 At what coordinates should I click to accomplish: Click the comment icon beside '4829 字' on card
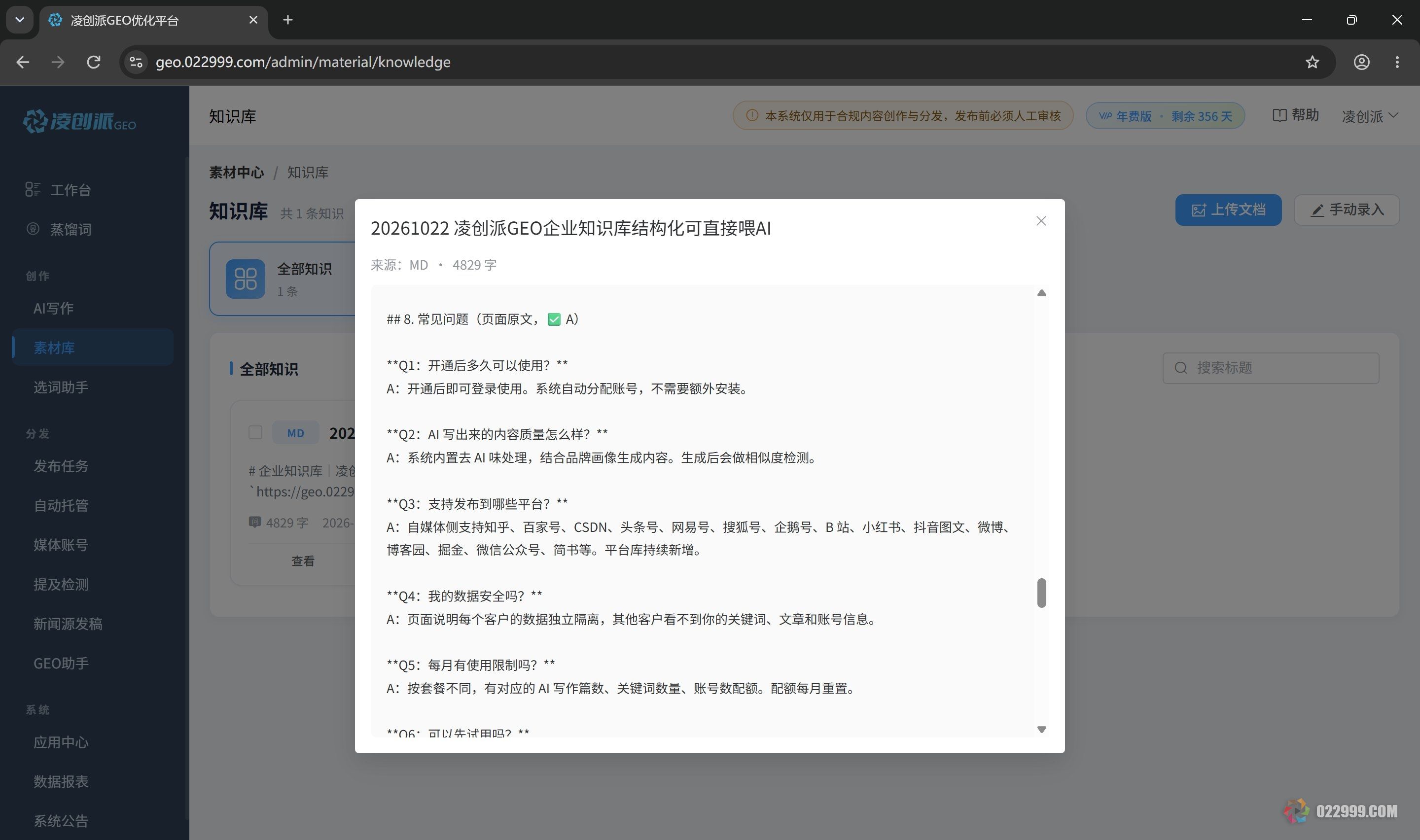tap(255, 522)
